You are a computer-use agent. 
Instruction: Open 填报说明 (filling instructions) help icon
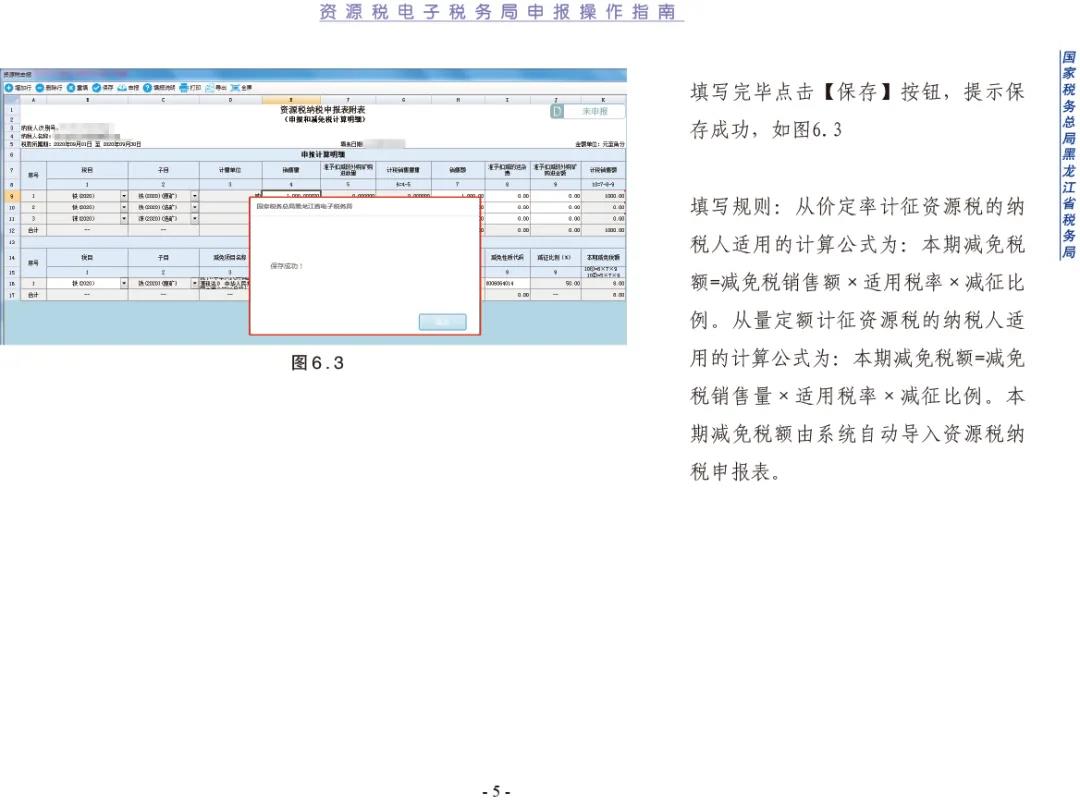147,88
